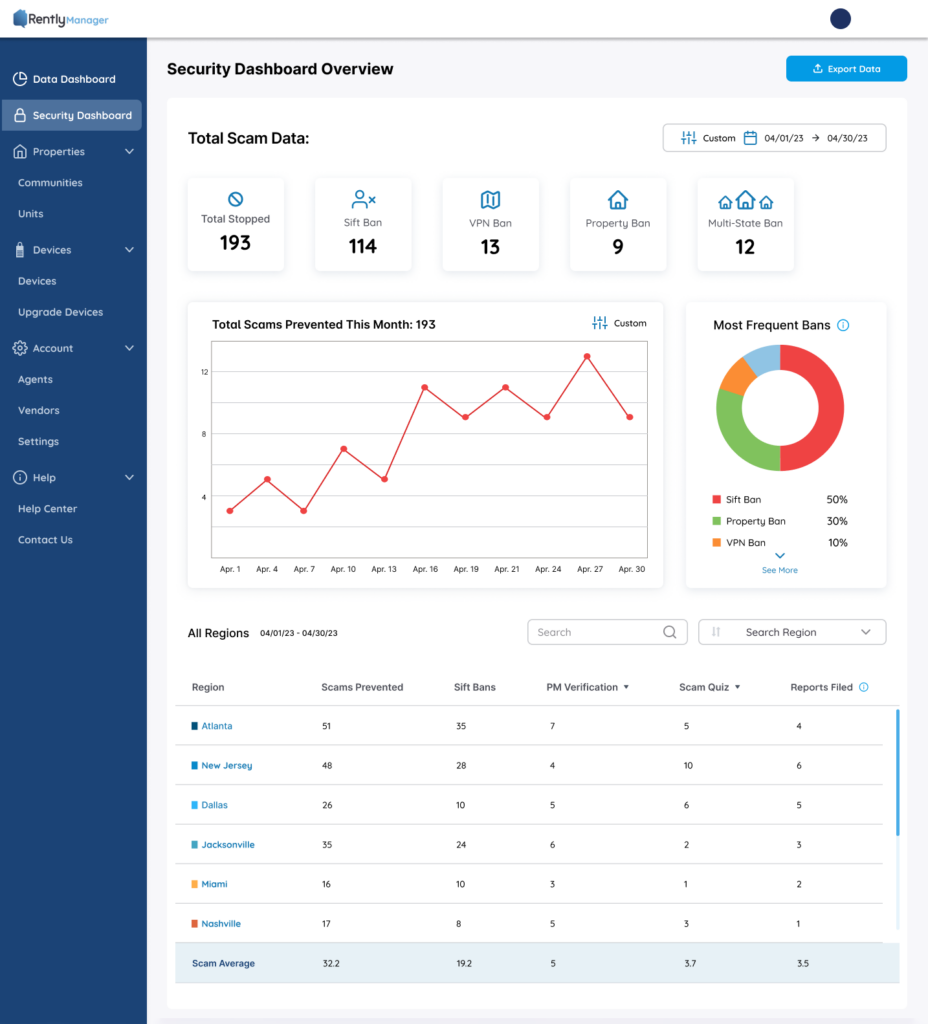The image size is (928, 1024).
Task: Open the Jacksonville region link
Action: point(228,844)
